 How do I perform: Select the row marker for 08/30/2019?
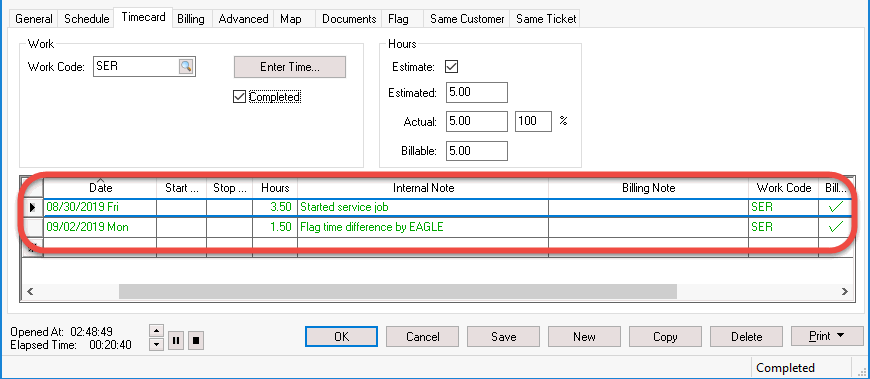click(32, 208)
